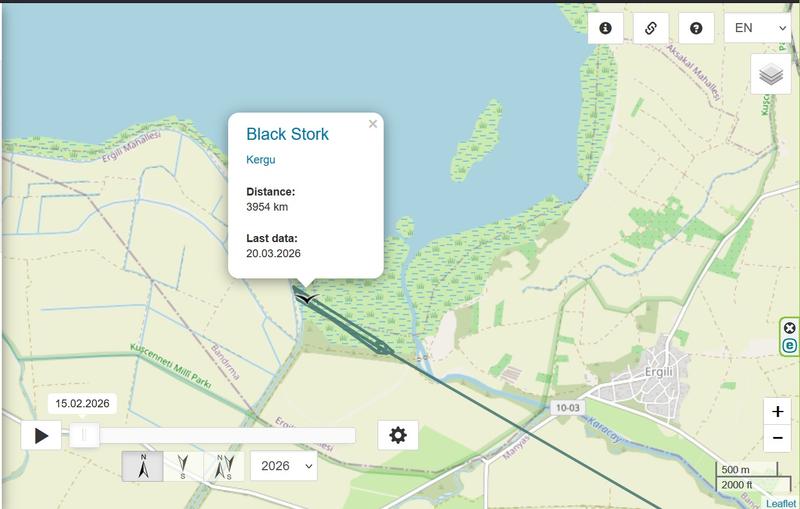Viewport: 800px width, 509px height.
Task: Click the circled e side icon
Action: point(789,345)
